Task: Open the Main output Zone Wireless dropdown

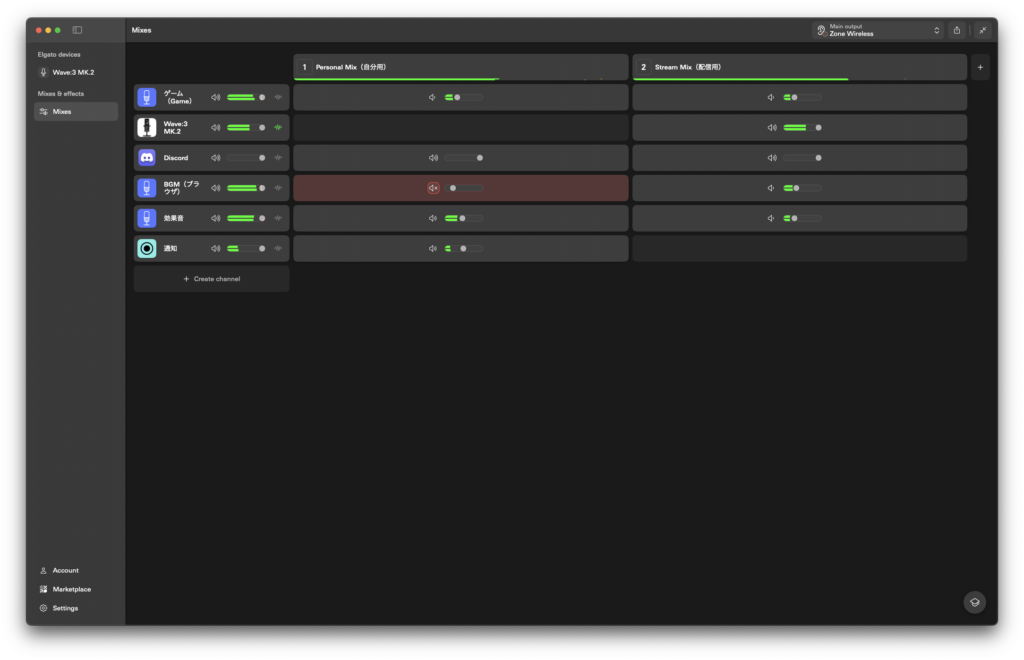Action: pyautogui.click(x=878, y=31)
